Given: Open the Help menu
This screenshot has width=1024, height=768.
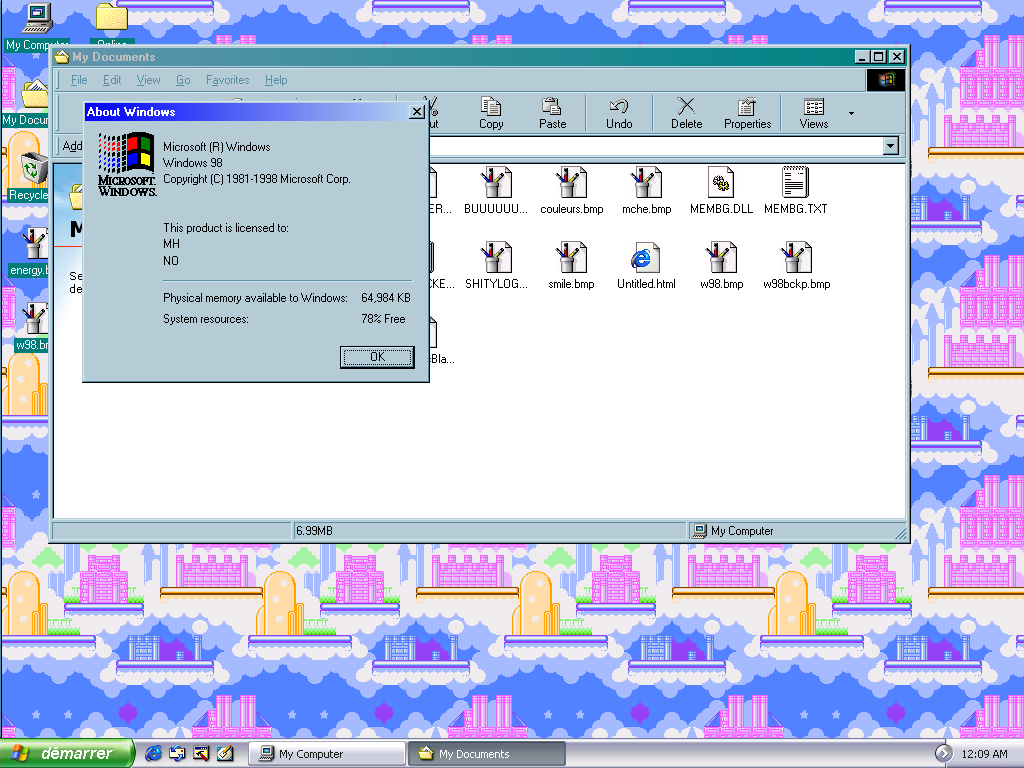Looking at the screenshot, I should (x=275, y=80).
